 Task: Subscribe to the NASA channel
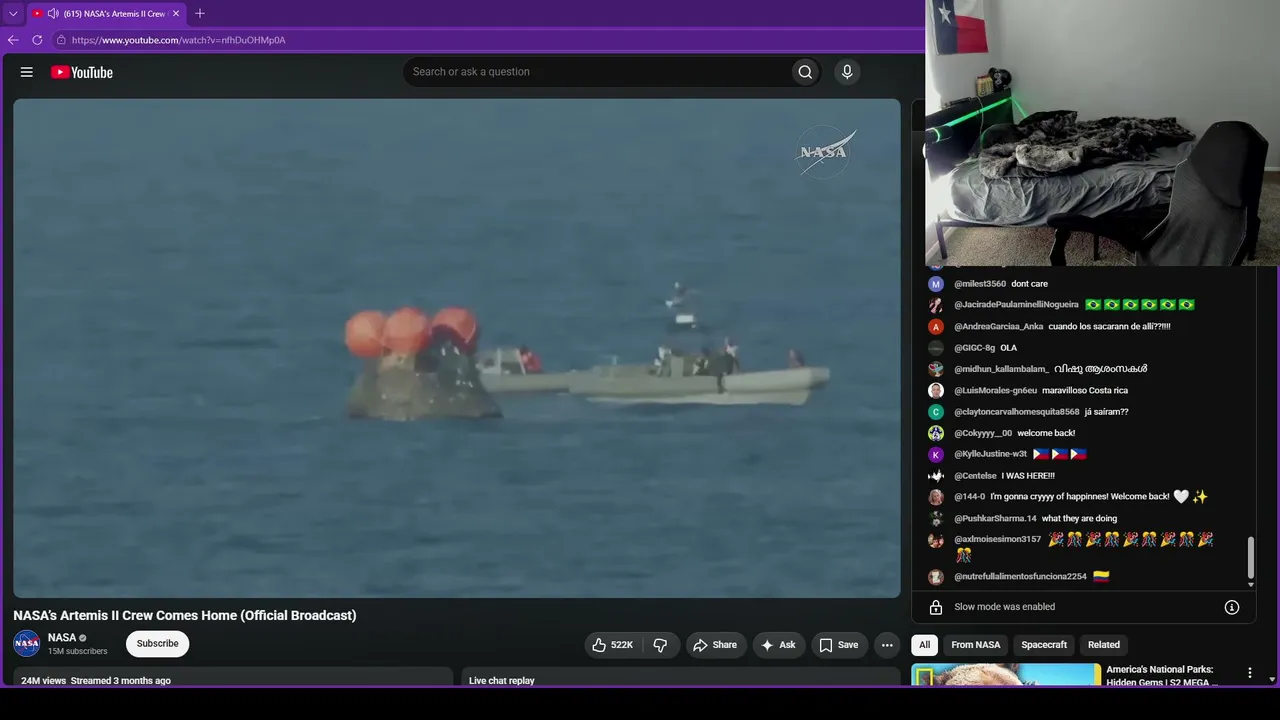157,644
